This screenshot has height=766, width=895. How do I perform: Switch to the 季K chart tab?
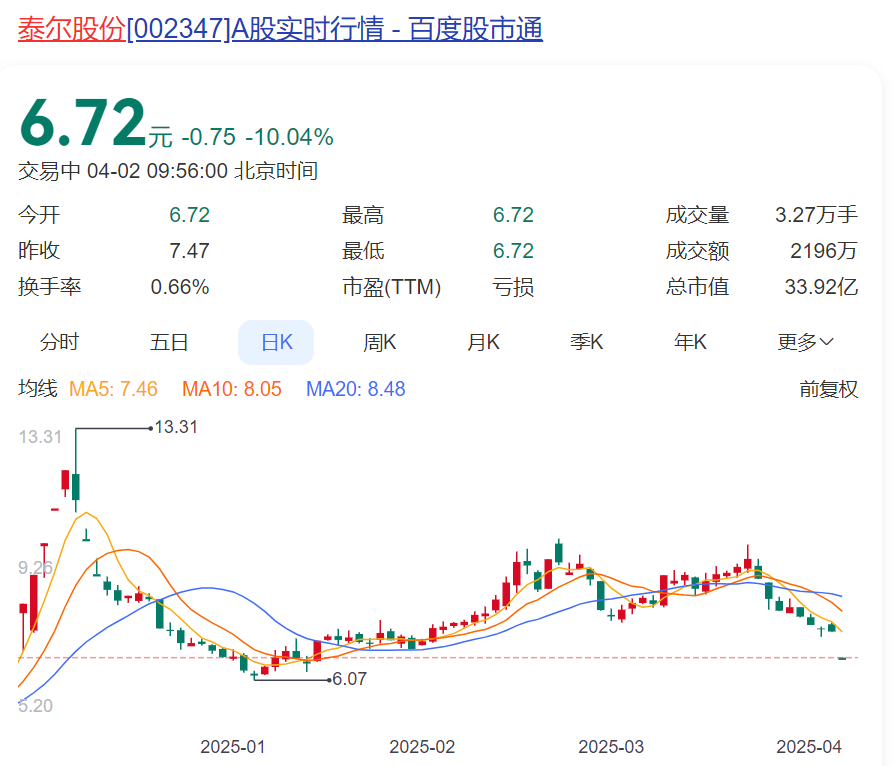(586, 342)
